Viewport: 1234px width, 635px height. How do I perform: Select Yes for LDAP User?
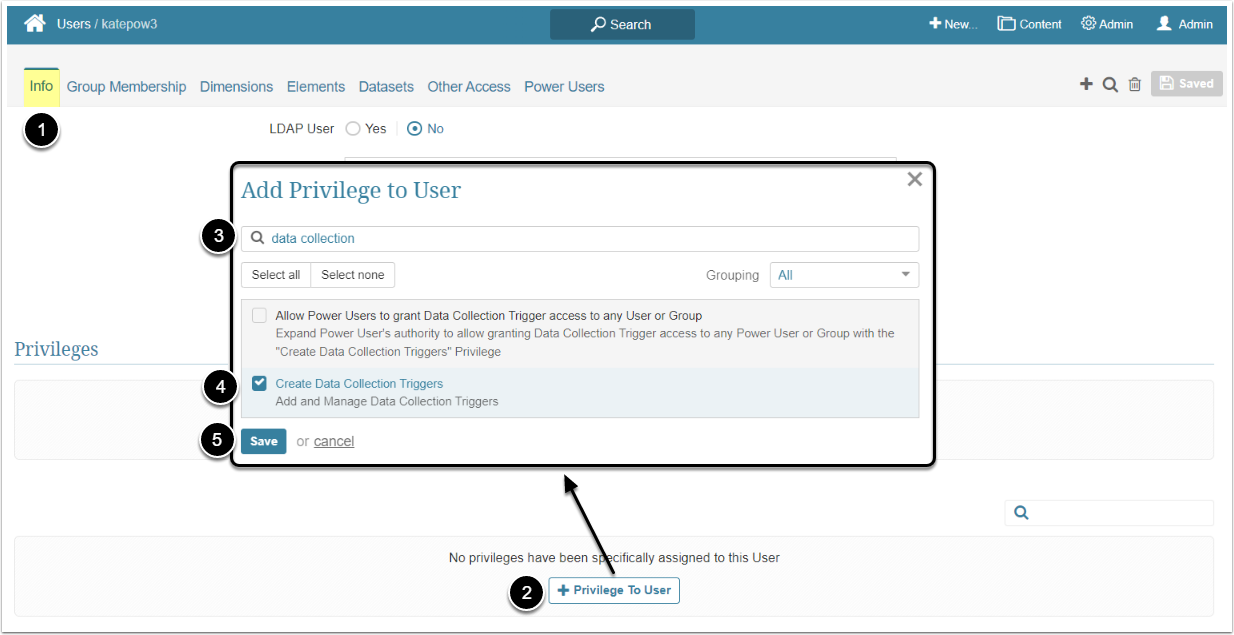tap(353, 129)
